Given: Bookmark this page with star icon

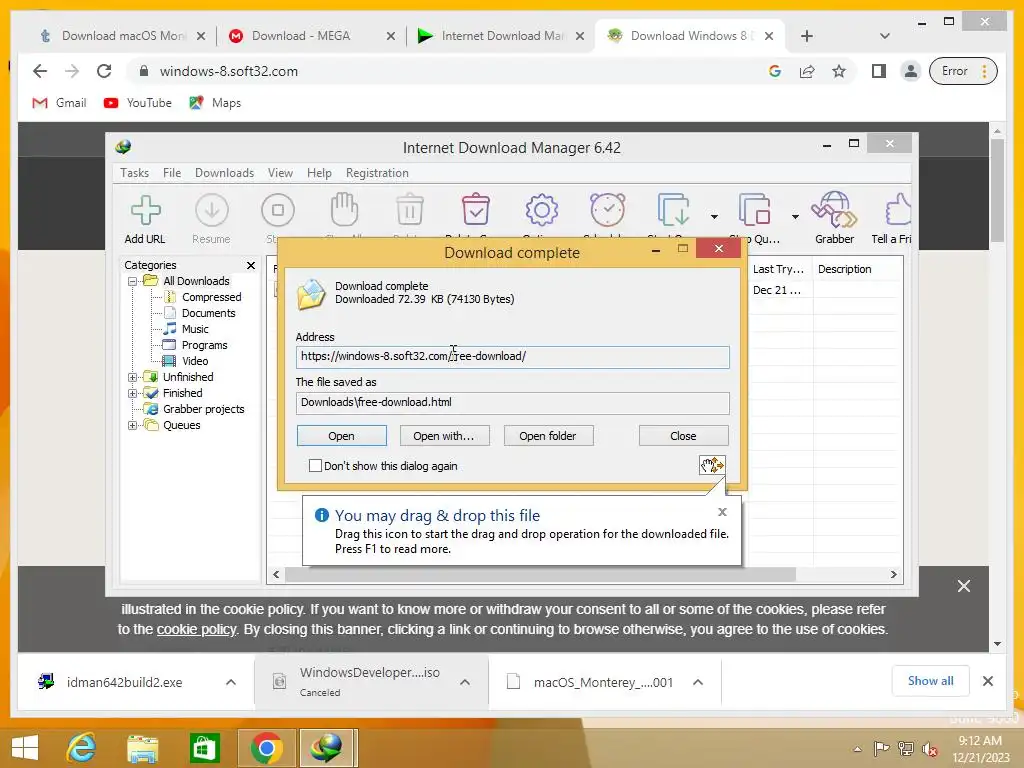Looking at the screenshot, I should point(839,71).
